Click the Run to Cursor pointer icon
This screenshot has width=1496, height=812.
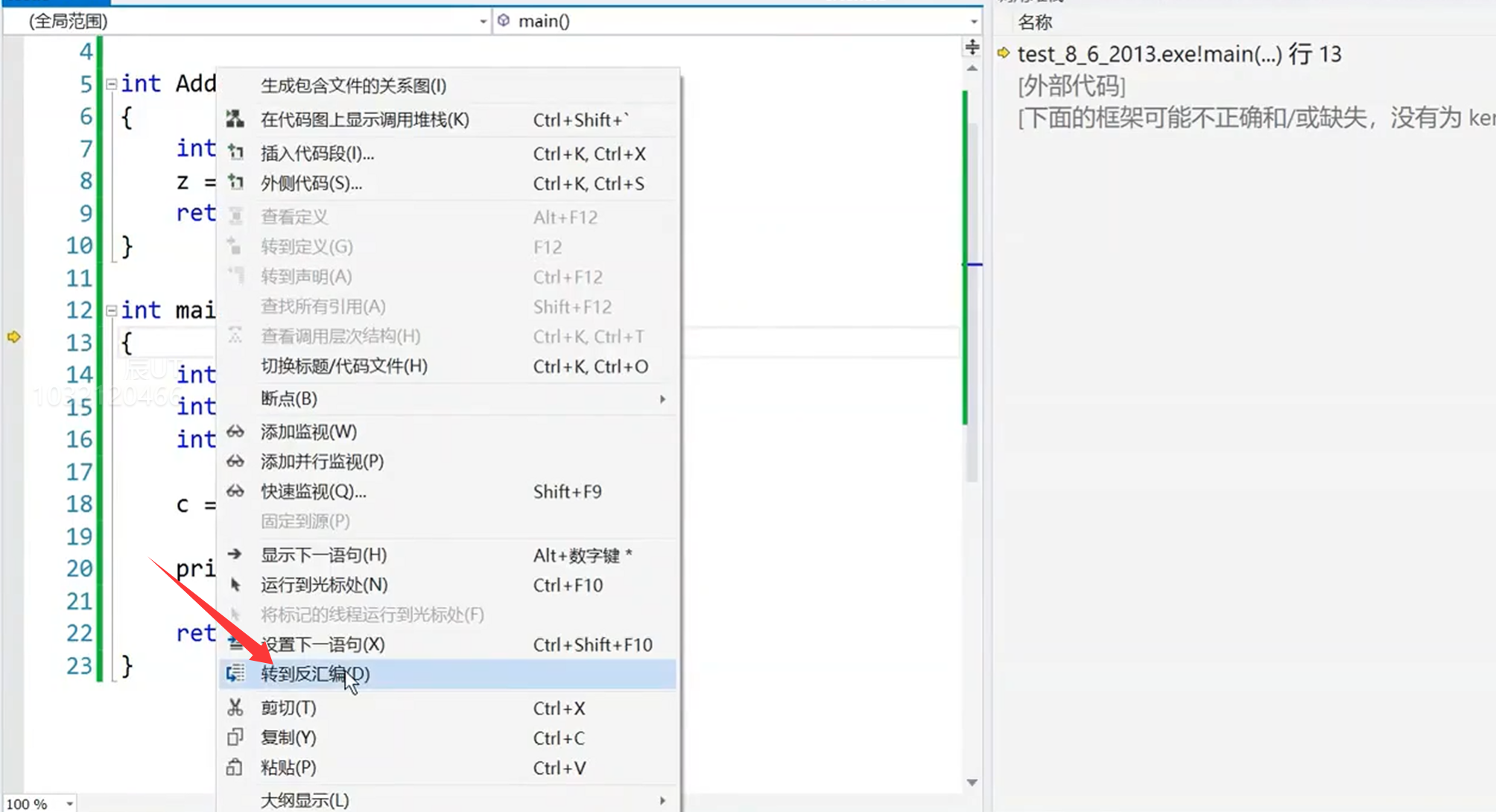click(x=235, y=585)
